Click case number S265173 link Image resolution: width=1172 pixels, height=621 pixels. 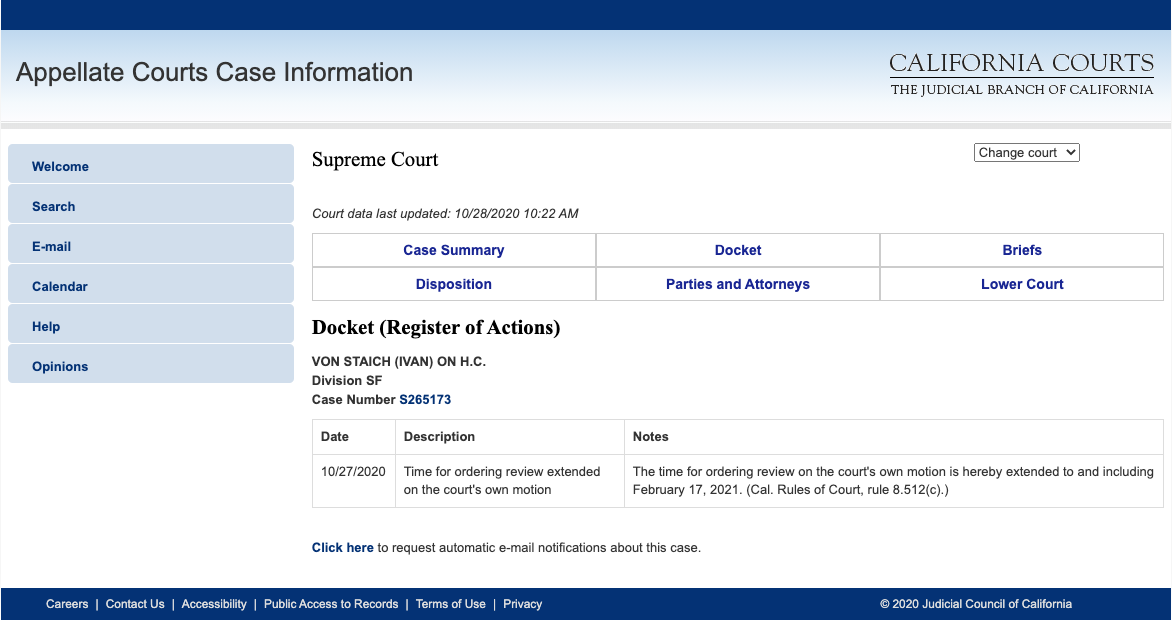[x=425, y=400]
